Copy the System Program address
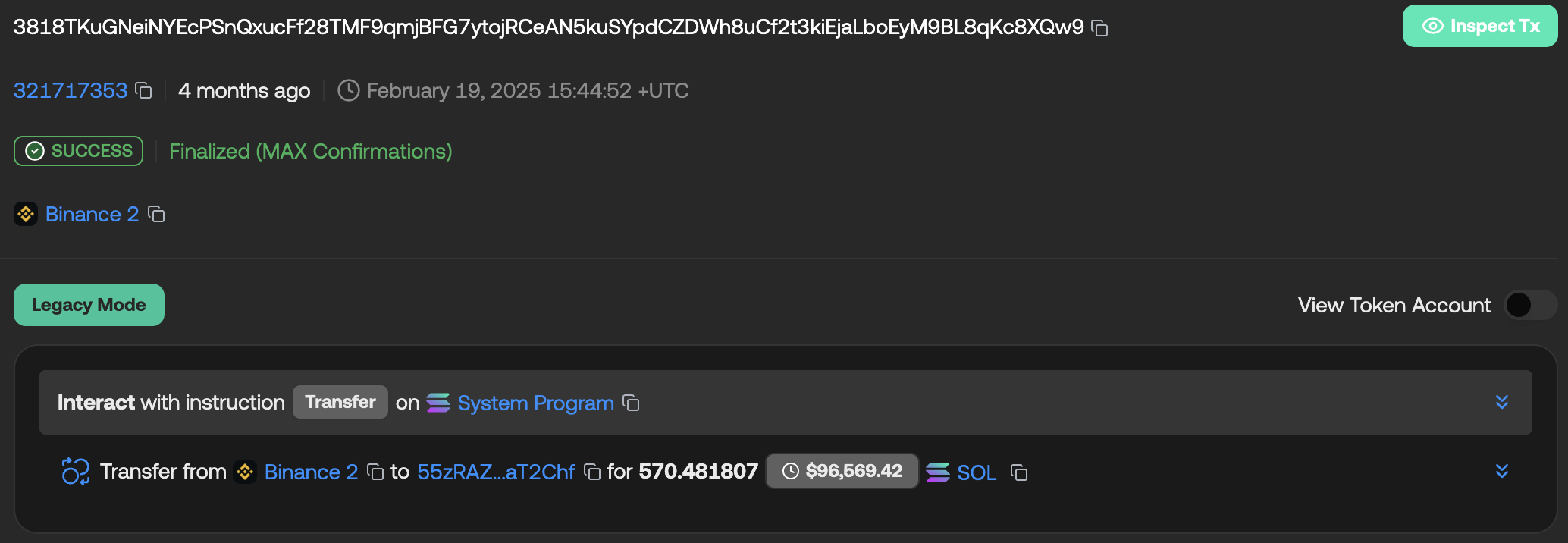Viewport: 1568px width, 543px height. (631, 403)
